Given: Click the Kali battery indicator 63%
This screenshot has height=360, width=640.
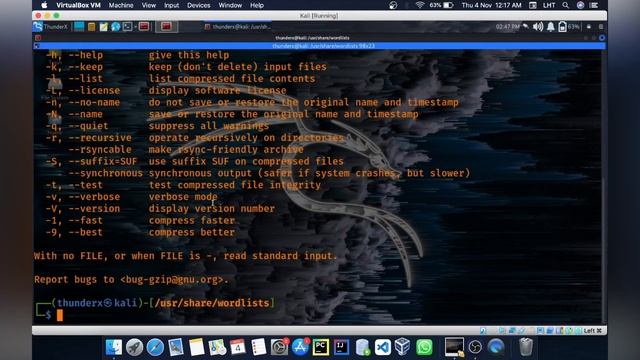Looking at the screenshot, I should [569, 27].
